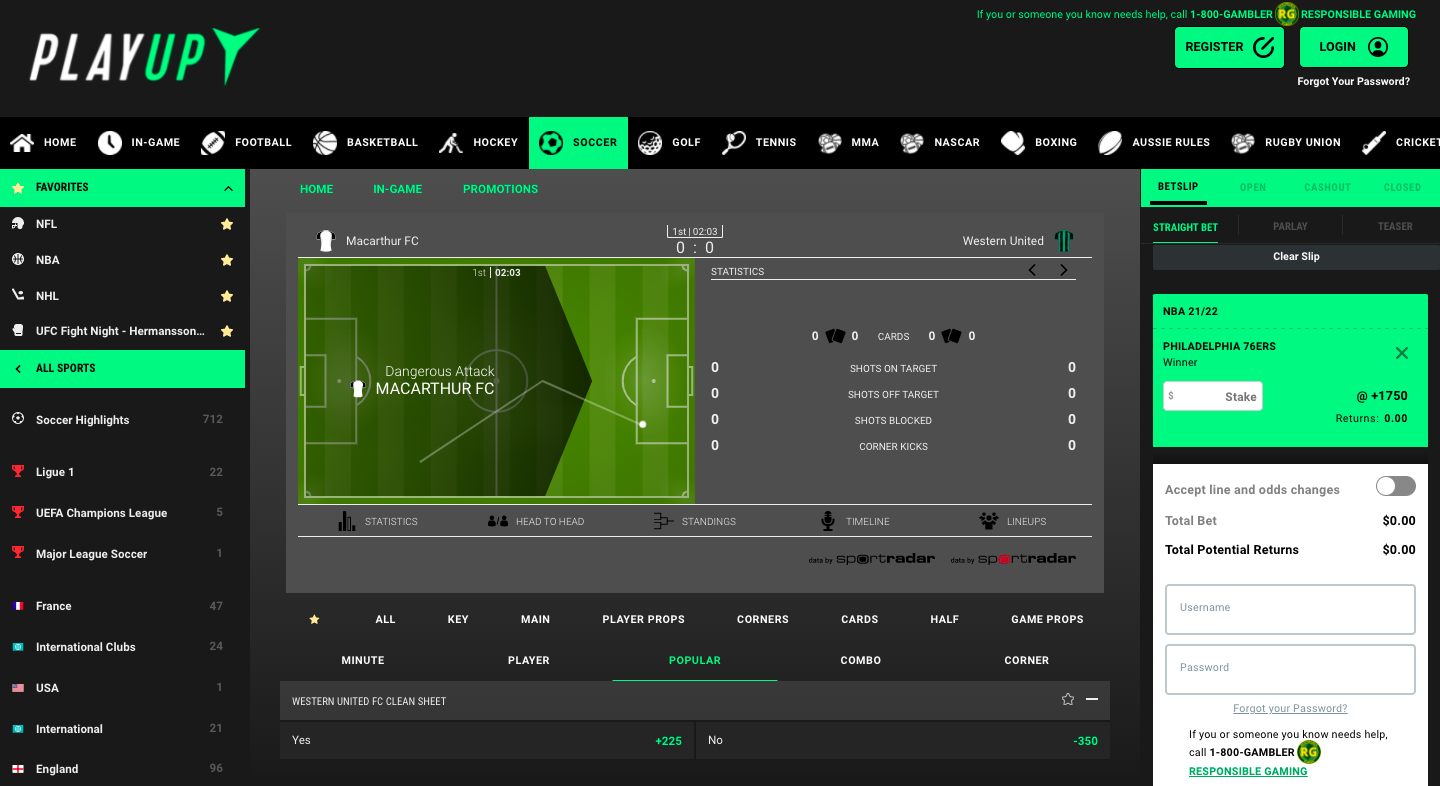
Task: Show Lineups players icon
Action: pos(989,521)
